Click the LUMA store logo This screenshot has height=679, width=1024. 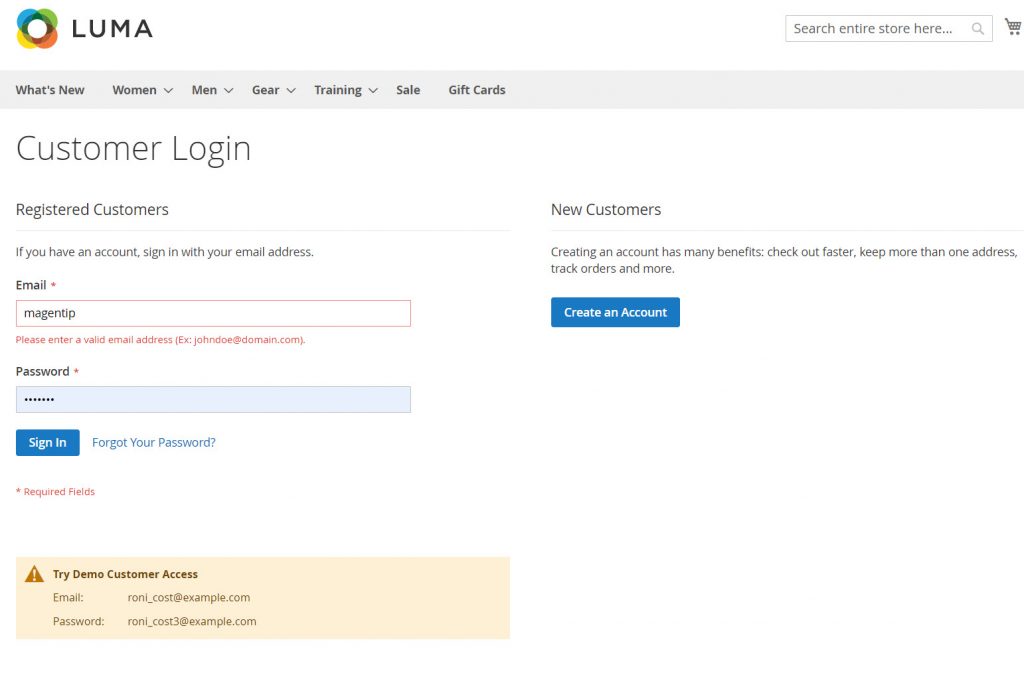point(83,29)
